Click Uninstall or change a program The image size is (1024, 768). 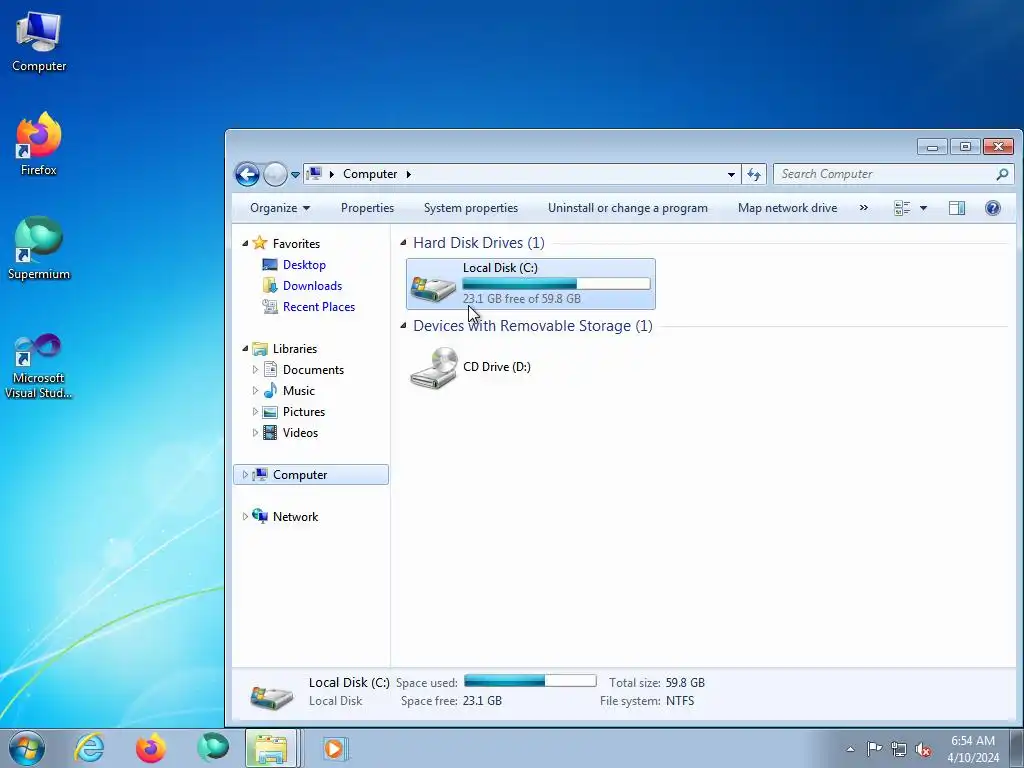(628, 208)
